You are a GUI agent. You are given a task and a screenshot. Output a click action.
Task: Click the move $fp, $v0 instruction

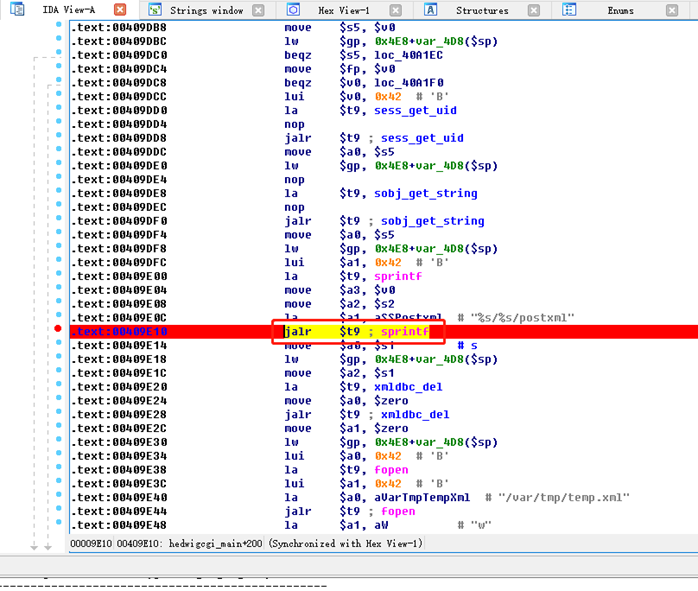point(339,69)
